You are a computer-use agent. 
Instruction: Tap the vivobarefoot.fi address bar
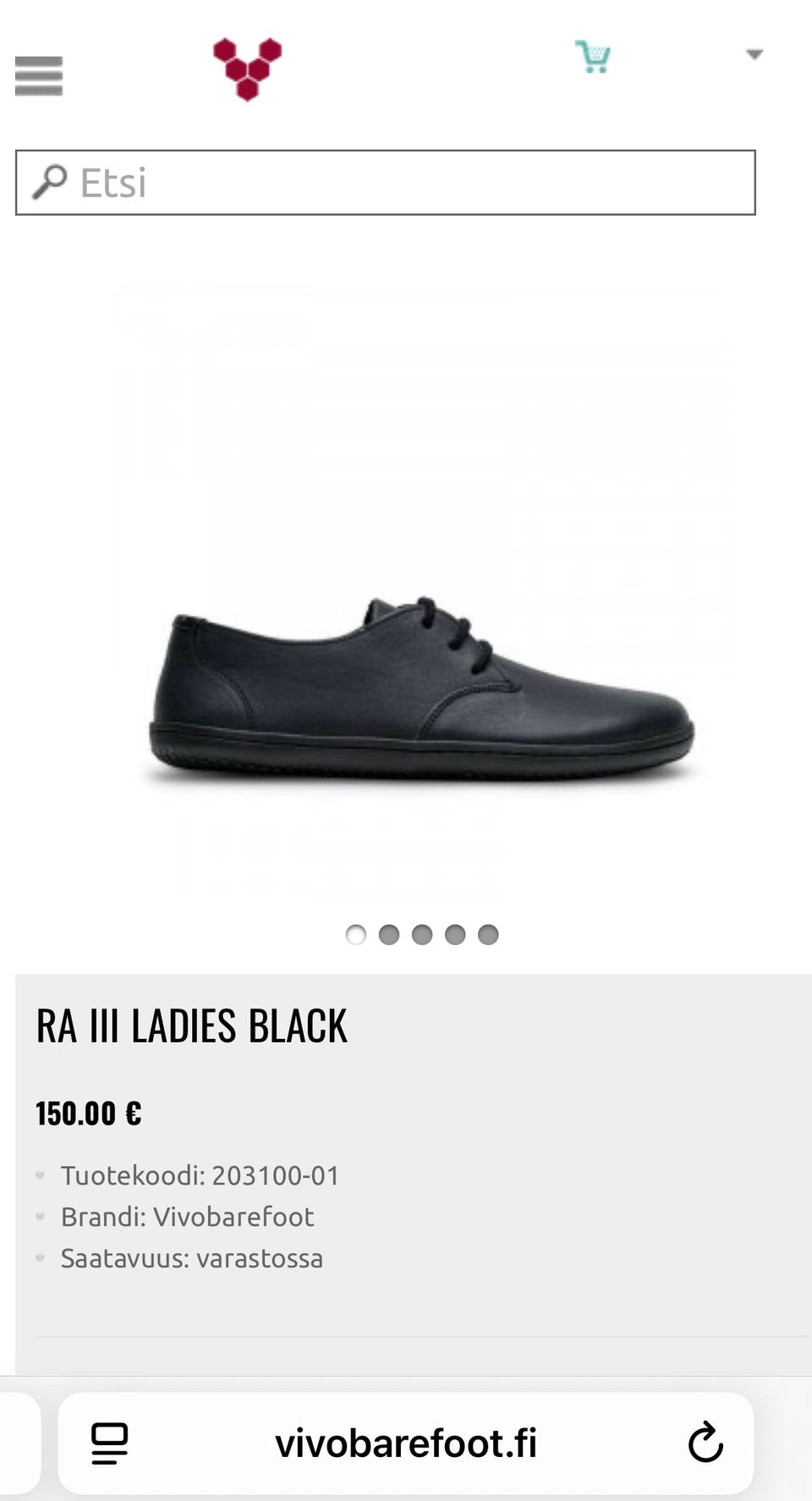coord(406,1443)
